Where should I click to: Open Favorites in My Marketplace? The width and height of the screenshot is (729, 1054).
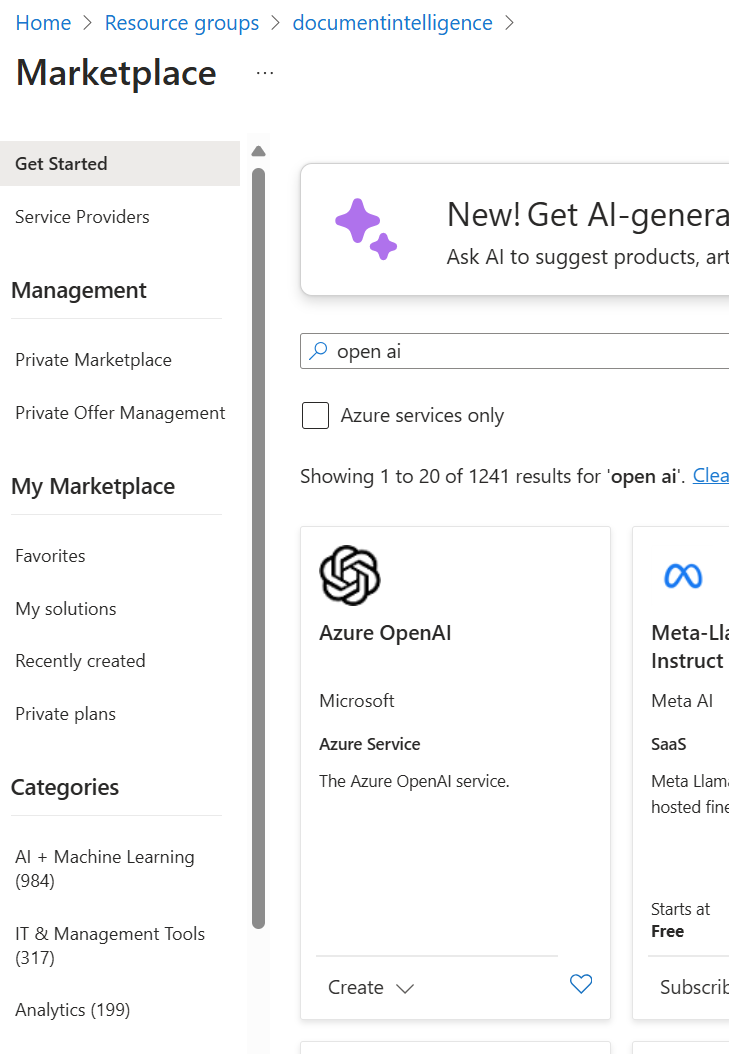point(50,556)
